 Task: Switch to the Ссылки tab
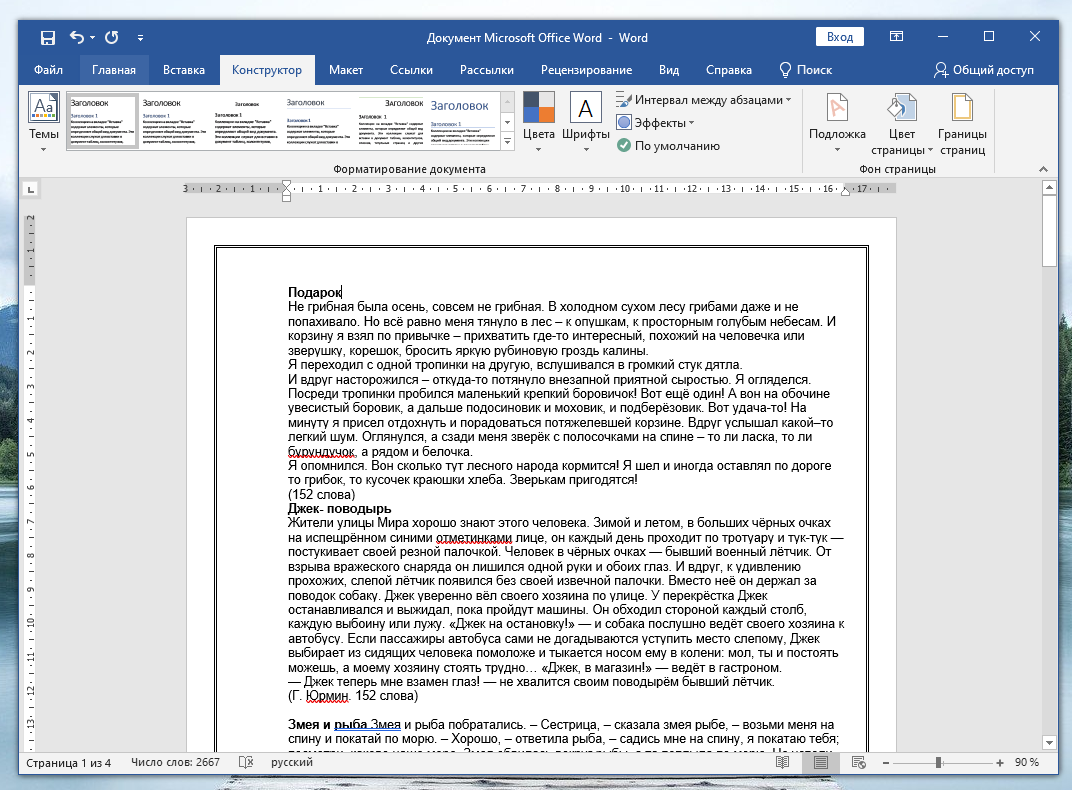pos(411,70)
